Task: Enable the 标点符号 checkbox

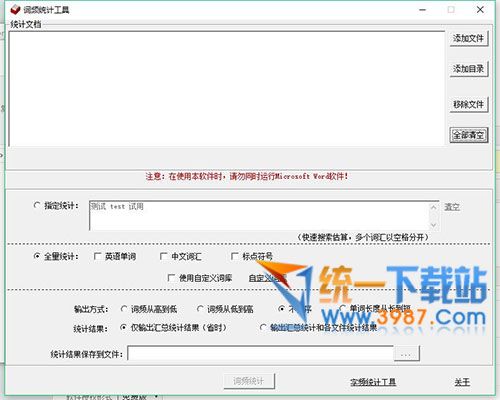Action: click(235, 256)
